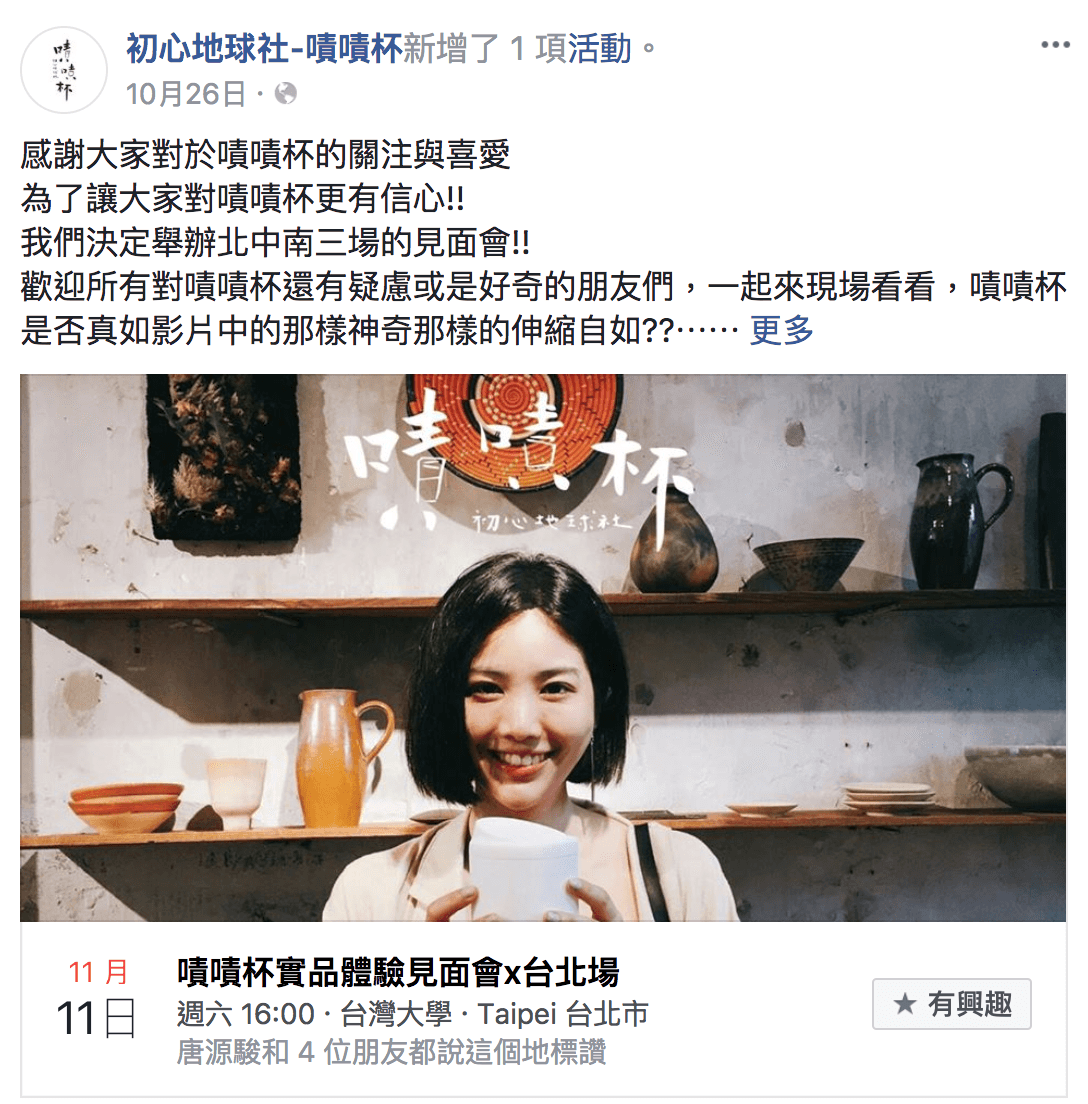
Task: Click the 台灣大學 location text
Action: pyautogui.click(x=396, y=1015)
